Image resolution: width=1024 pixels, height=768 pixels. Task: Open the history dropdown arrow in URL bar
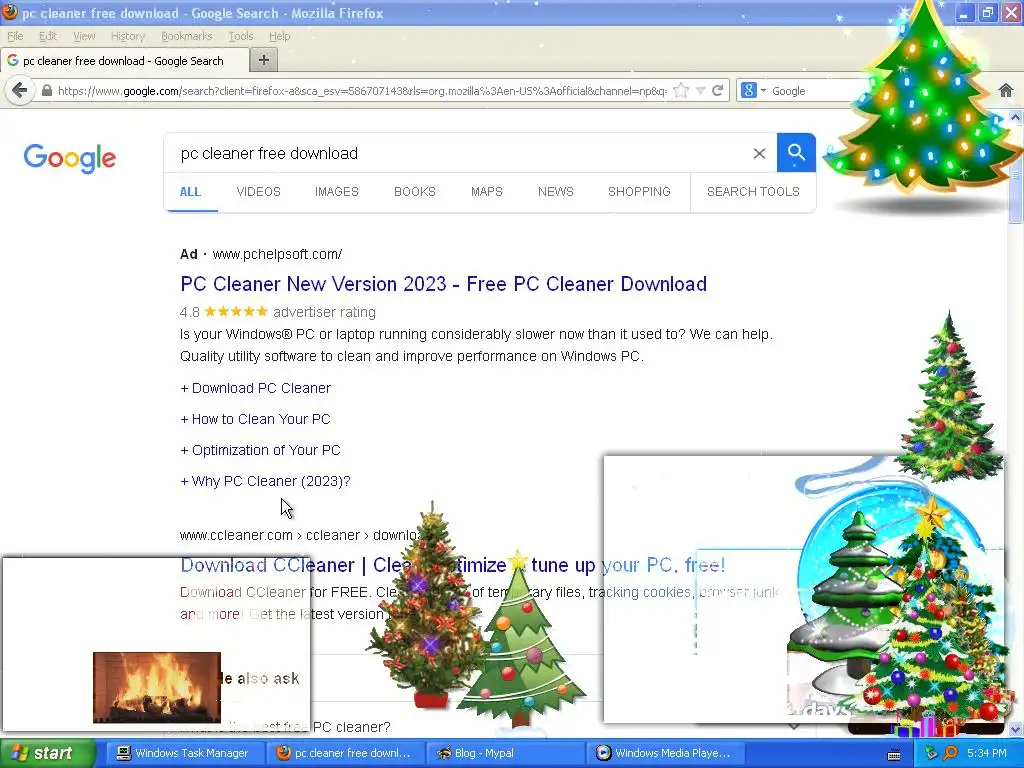pyautogui.click(x=700, y=91)
